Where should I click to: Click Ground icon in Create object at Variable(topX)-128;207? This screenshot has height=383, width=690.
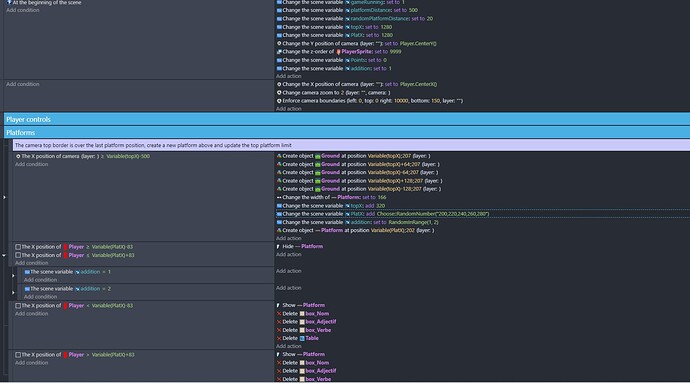tap(317, 189)
